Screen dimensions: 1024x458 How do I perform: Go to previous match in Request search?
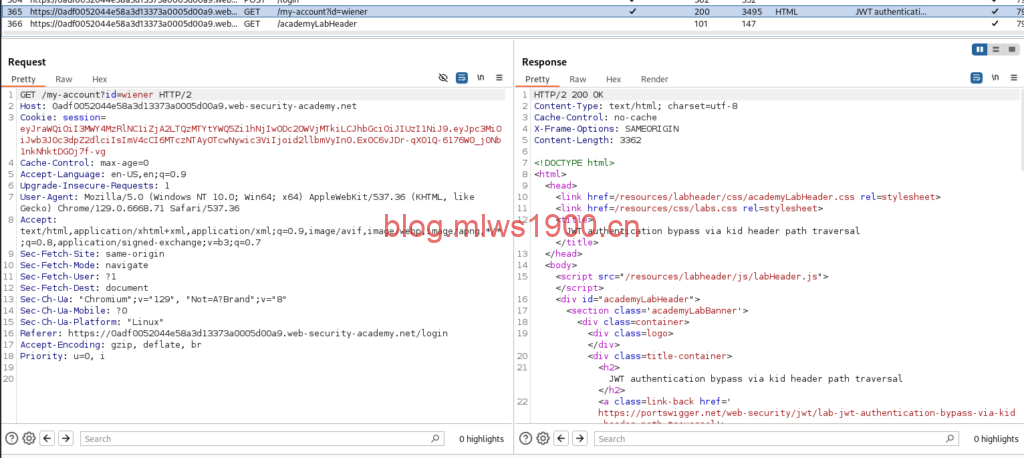(47, 438)
